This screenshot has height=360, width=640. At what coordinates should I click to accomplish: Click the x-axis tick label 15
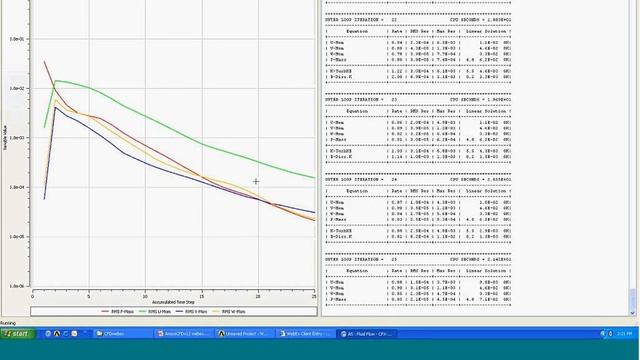coord(202,296)
